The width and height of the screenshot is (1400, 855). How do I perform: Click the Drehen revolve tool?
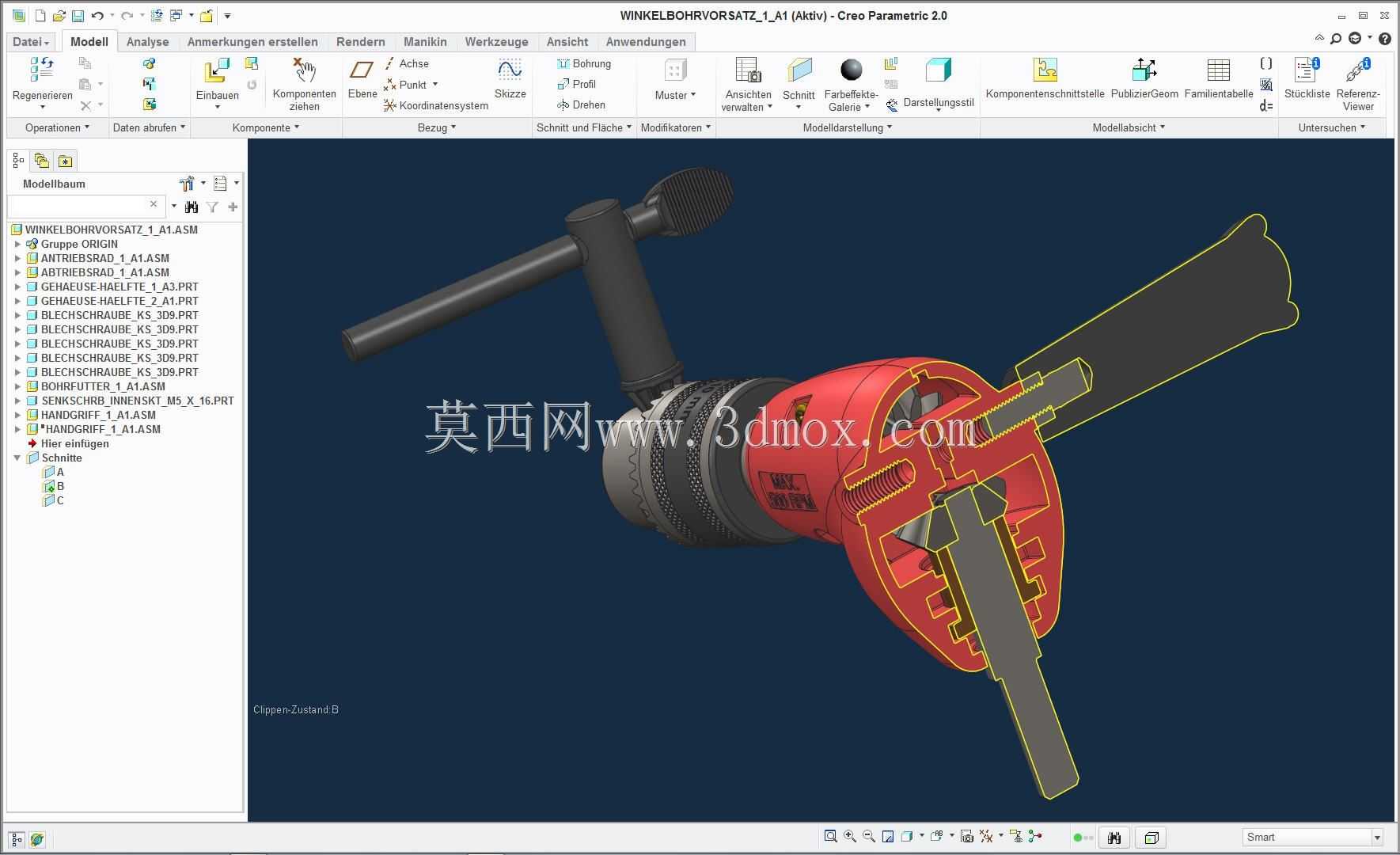tap(581, 104)
